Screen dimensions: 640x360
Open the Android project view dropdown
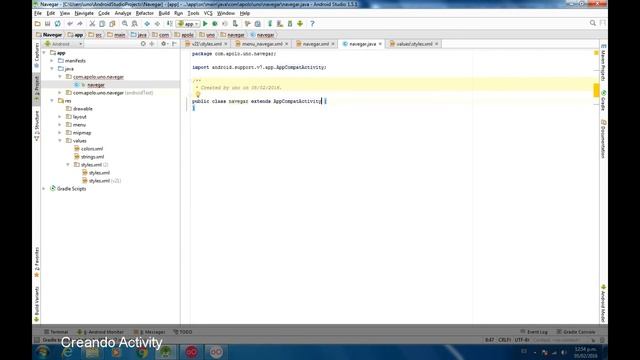(64, 44)
